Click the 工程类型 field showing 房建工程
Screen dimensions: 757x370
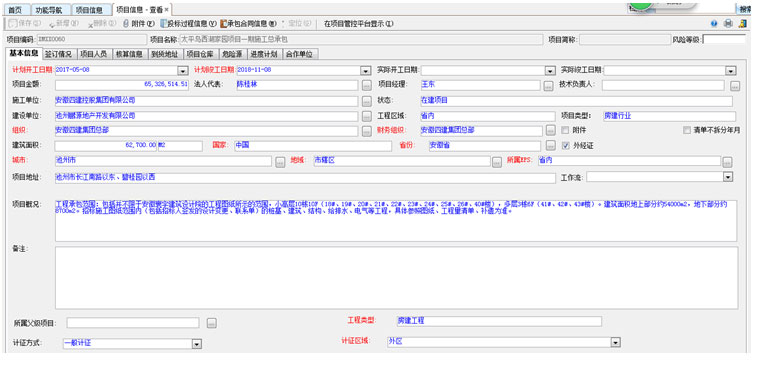(499, 321)
